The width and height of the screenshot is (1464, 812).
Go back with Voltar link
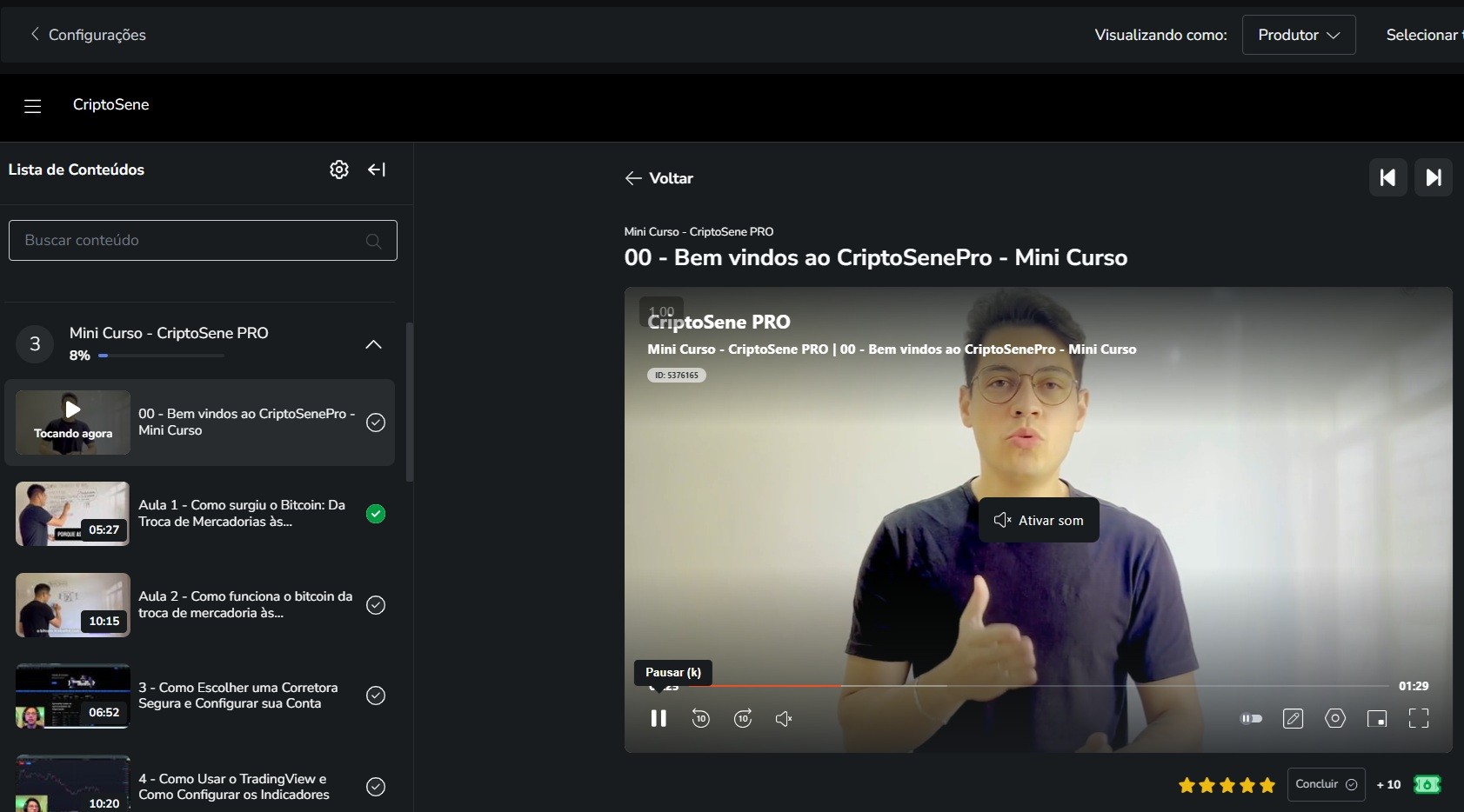pos(658,178)
